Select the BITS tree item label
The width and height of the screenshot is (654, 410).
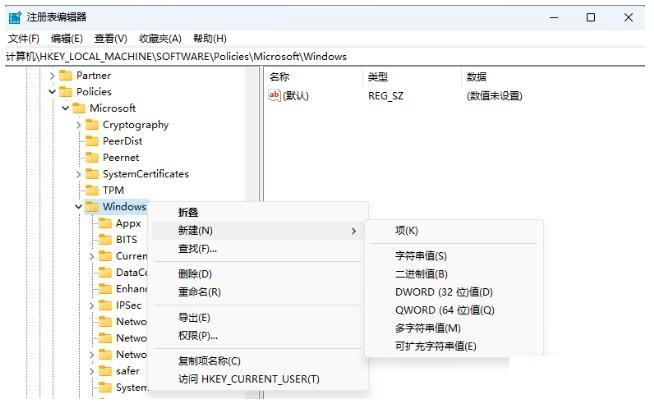point(127,239)
